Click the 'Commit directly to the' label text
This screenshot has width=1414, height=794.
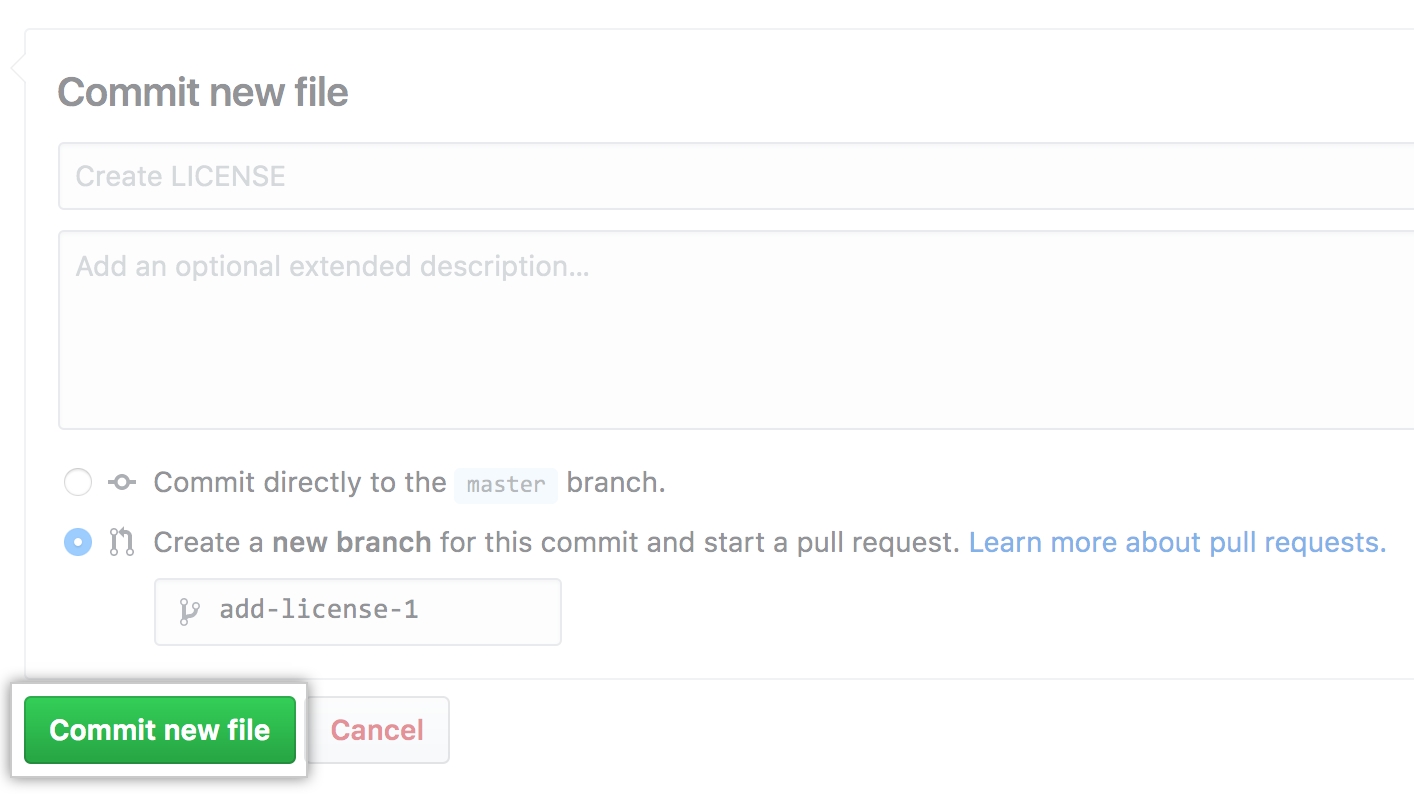(299, 483)
